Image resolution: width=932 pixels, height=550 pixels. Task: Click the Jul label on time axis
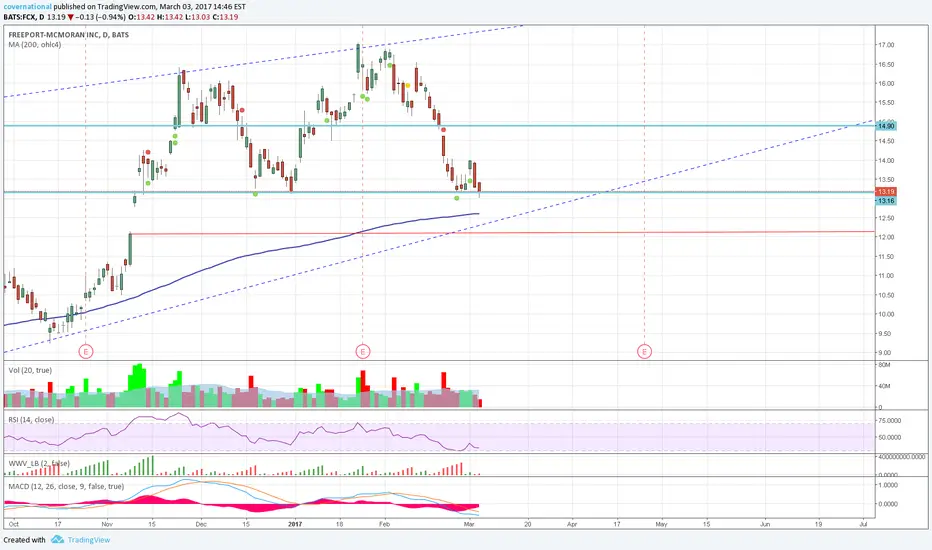863,524
